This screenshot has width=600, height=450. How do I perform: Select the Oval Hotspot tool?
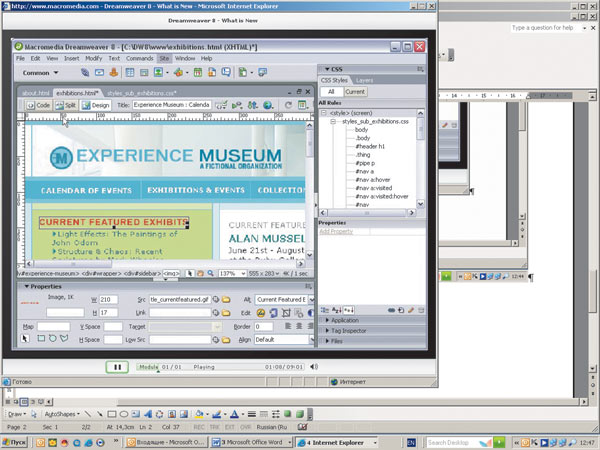click(x=52, y=339)
